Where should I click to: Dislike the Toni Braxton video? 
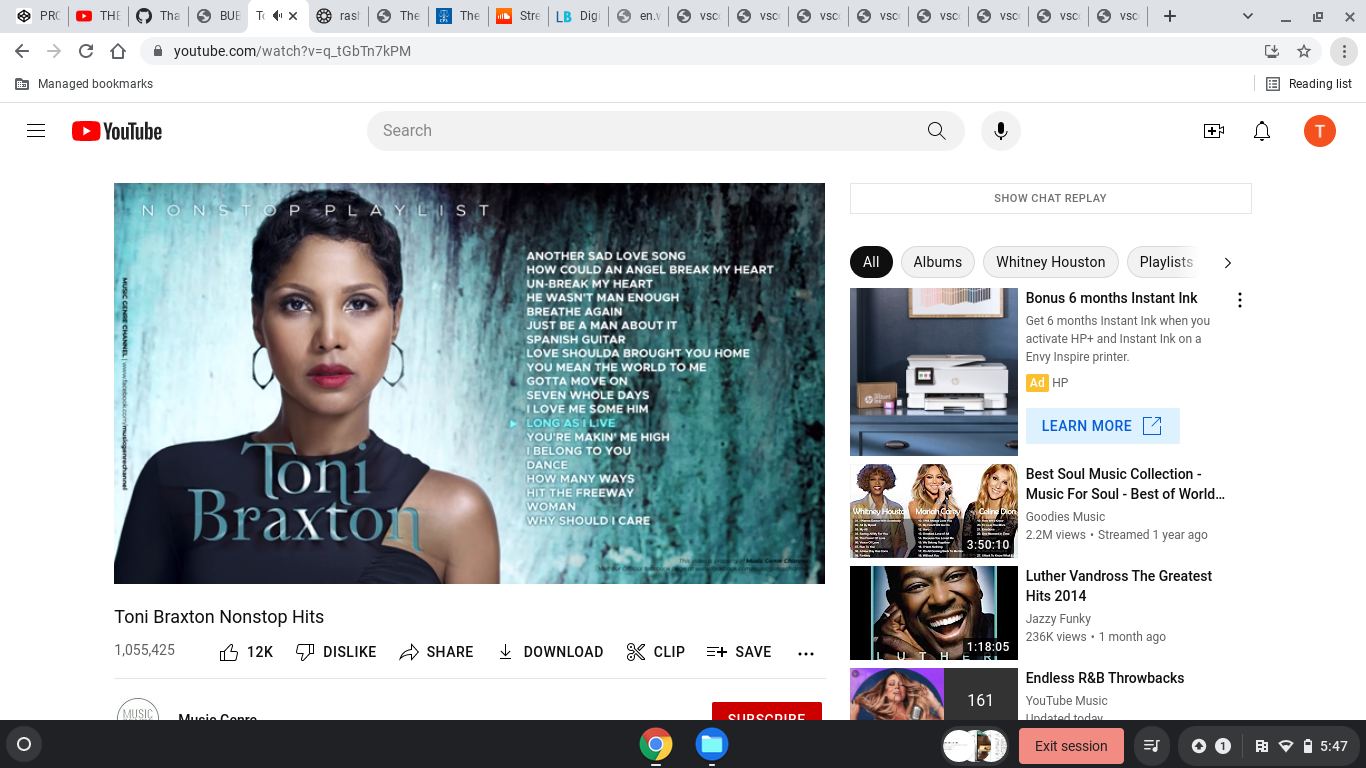pyautogui.click(x=336, y=652)
